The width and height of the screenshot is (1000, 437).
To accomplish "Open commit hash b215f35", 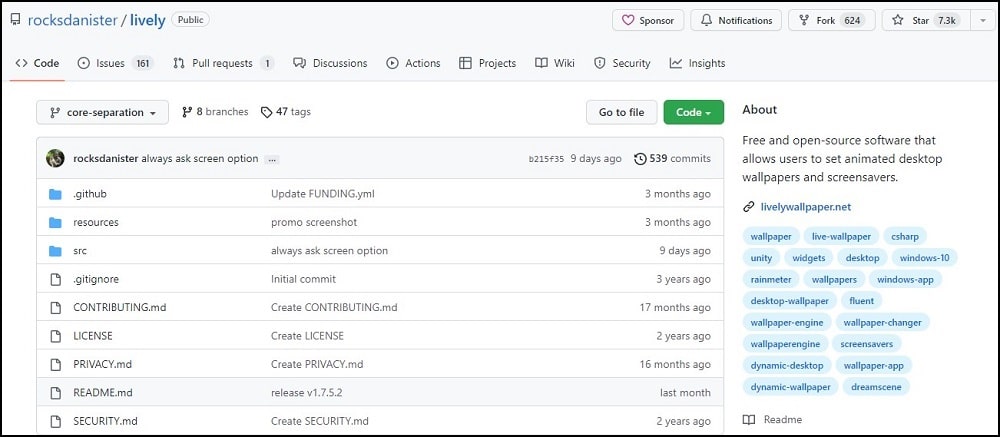I will [x=546, y=159].
